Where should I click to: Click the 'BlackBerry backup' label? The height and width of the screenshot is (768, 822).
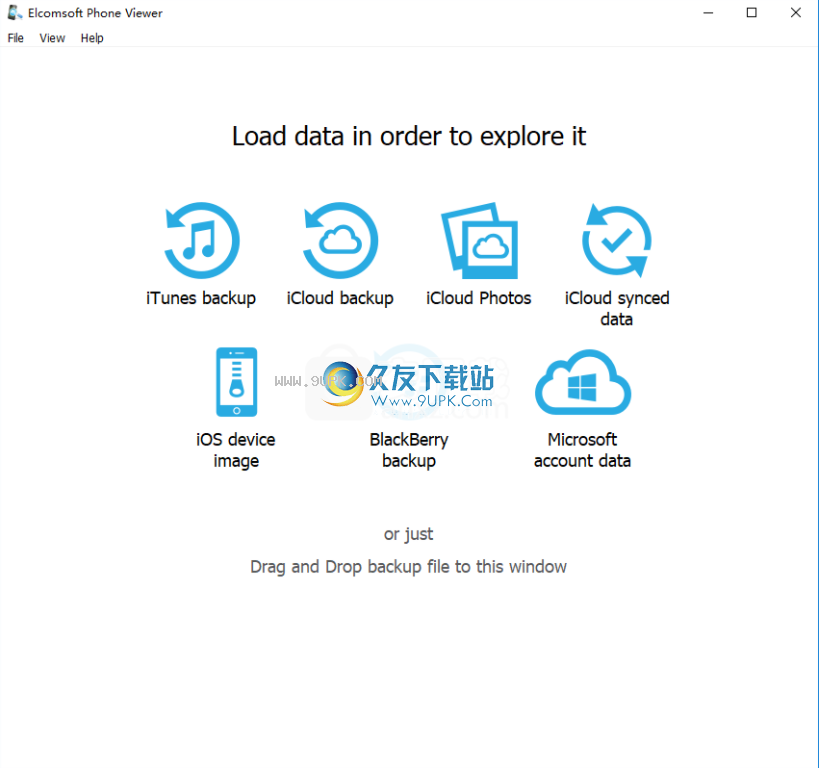click(x=409, y=450)
